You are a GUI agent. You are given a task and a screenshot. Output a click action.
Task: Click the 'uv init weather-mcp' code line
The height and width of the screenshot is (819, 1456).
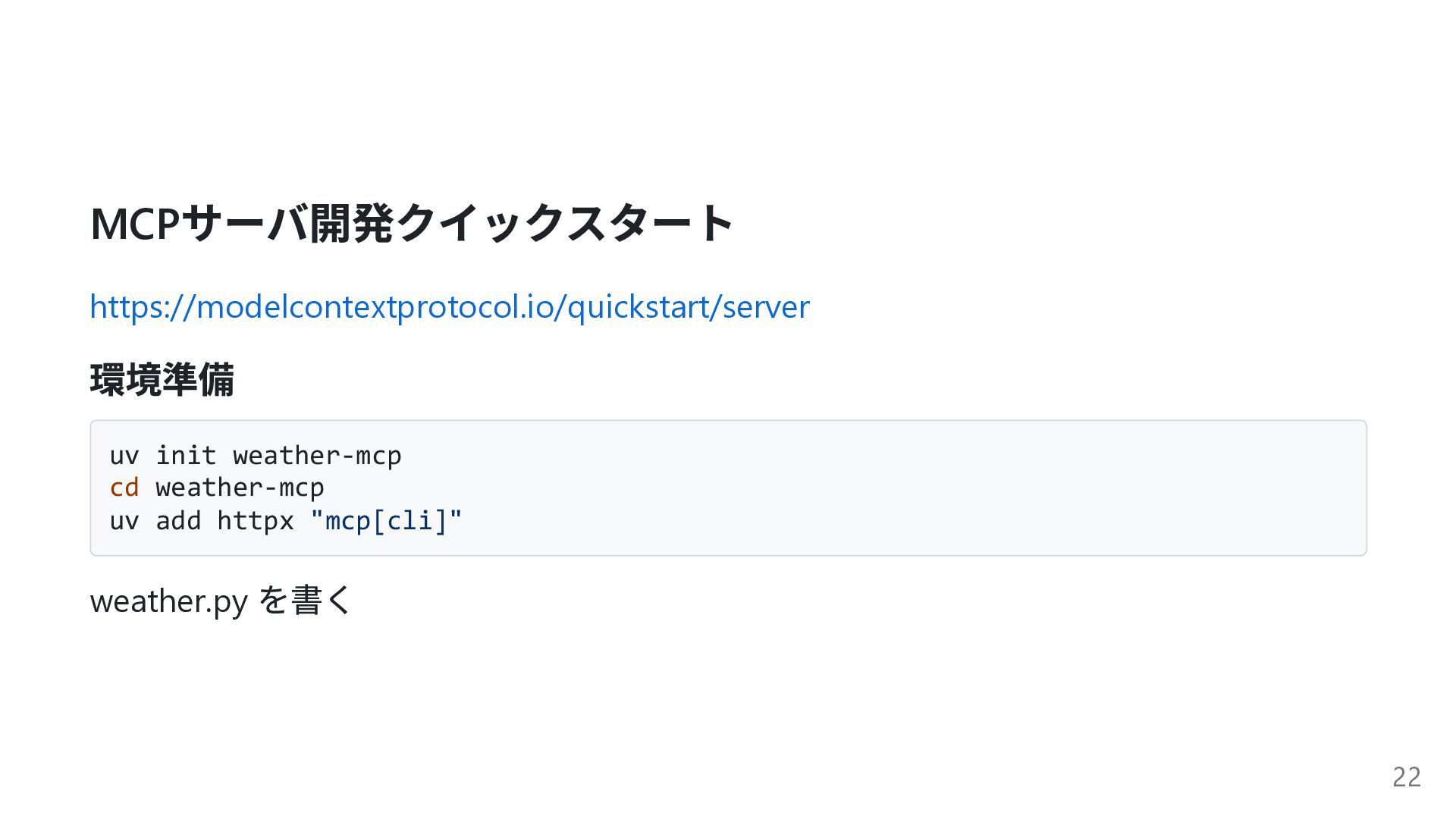click(256, 456)
